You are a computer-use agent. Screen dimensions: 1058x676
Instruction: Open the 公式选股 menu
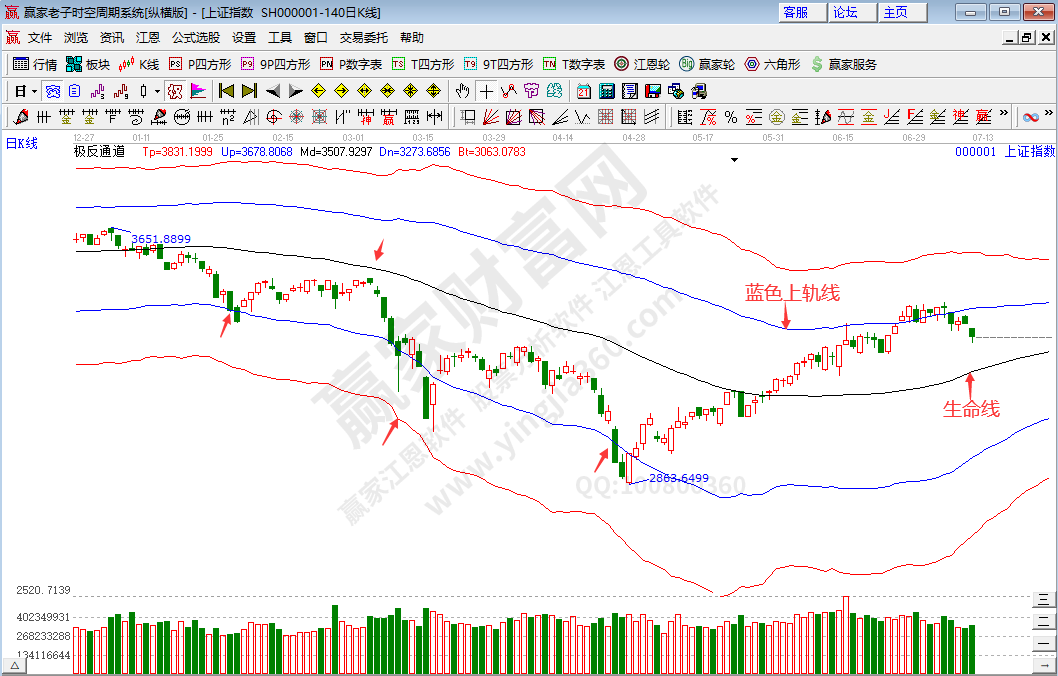pos(195,38)
